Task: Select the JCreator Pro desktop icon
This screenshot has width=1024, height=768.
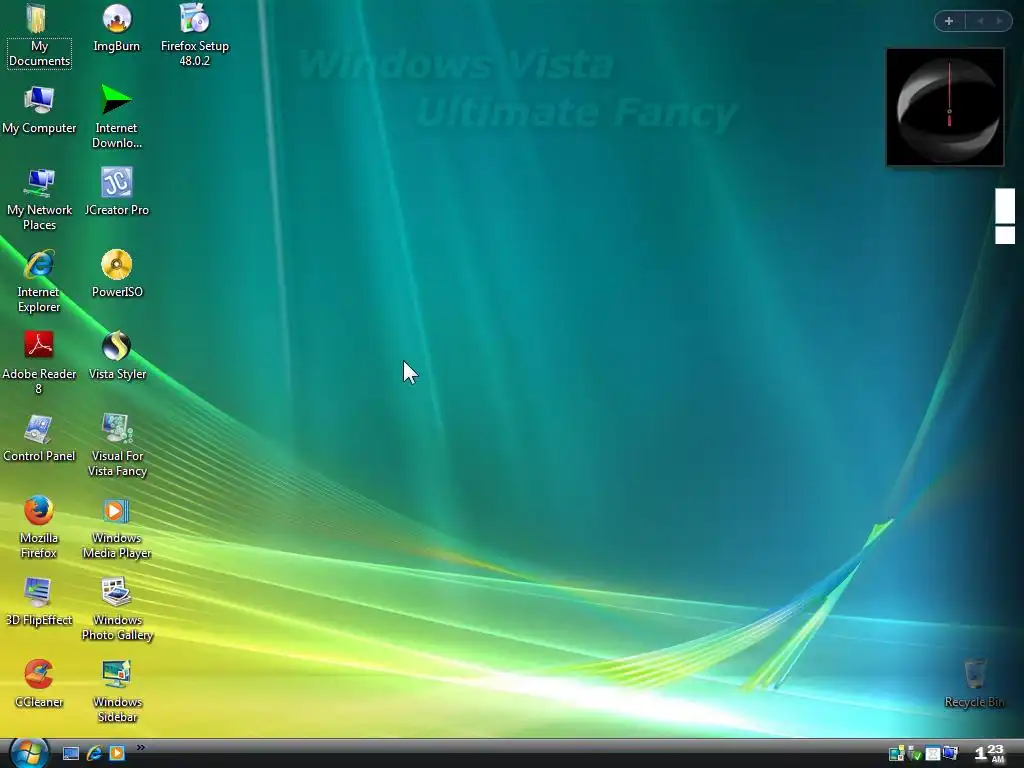Action: pos(116,191)
